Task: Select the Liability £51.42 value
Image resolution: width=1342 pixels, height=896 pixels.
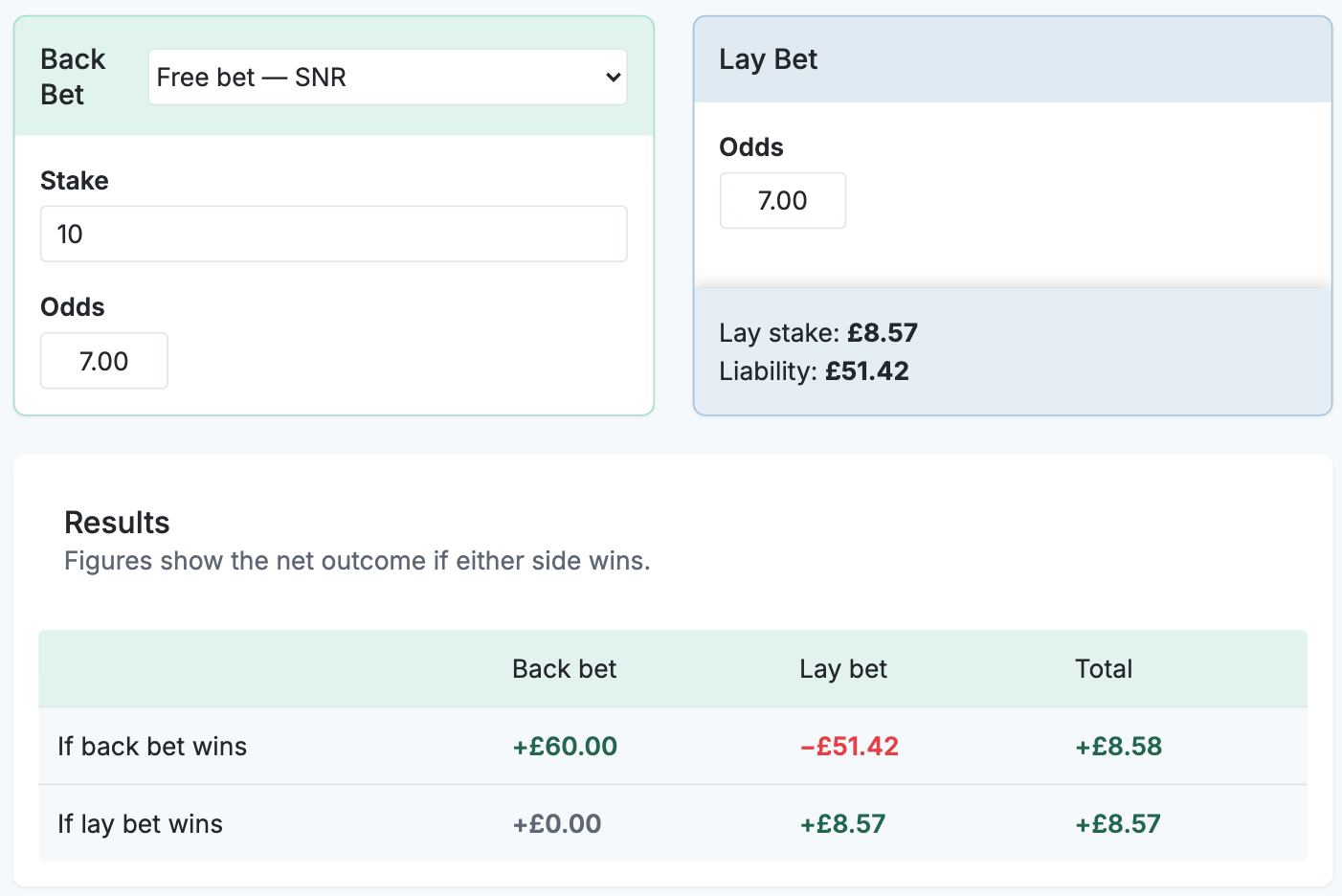Action: pyautogui.click(x=866, y=371)
